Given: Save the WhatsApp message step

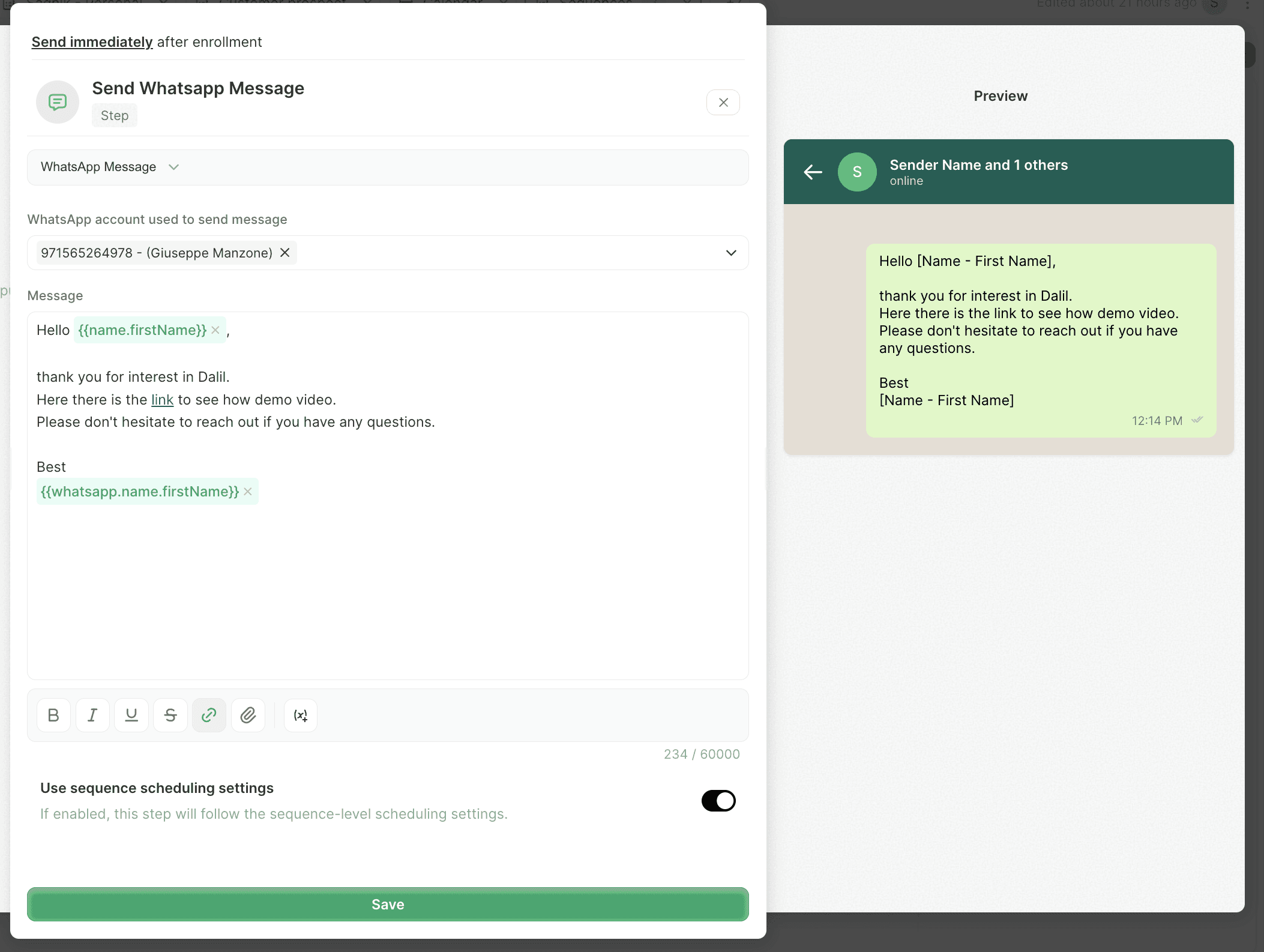Looking at the screenshot, I should [388, 905].
